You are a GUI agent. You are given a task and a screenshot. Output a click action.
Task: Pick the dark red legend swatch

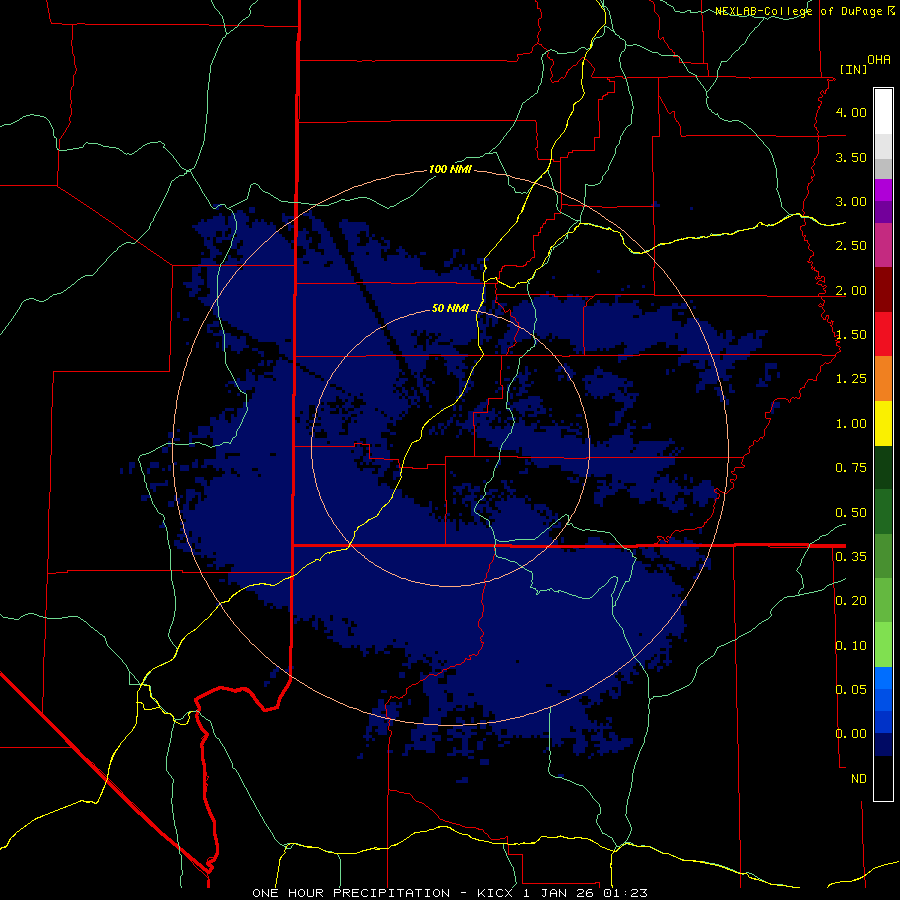[883, 290]
